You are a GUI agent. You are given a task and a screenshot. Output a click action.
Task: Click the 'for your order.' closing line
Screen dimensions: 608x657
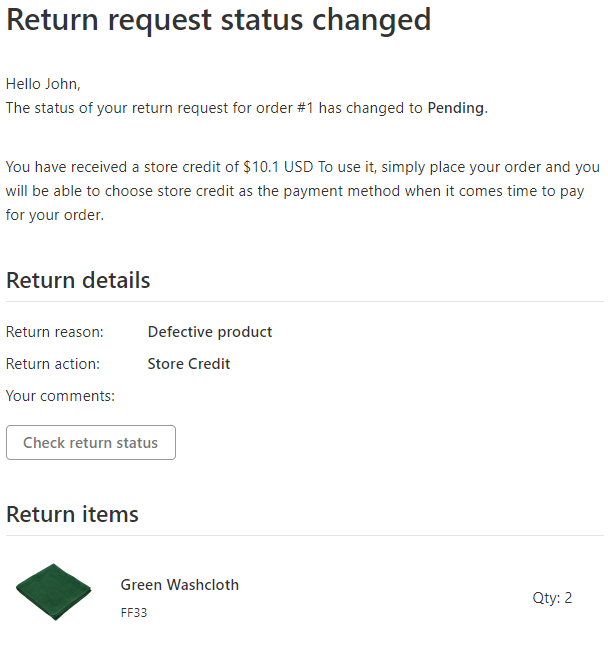click(55, 214)
